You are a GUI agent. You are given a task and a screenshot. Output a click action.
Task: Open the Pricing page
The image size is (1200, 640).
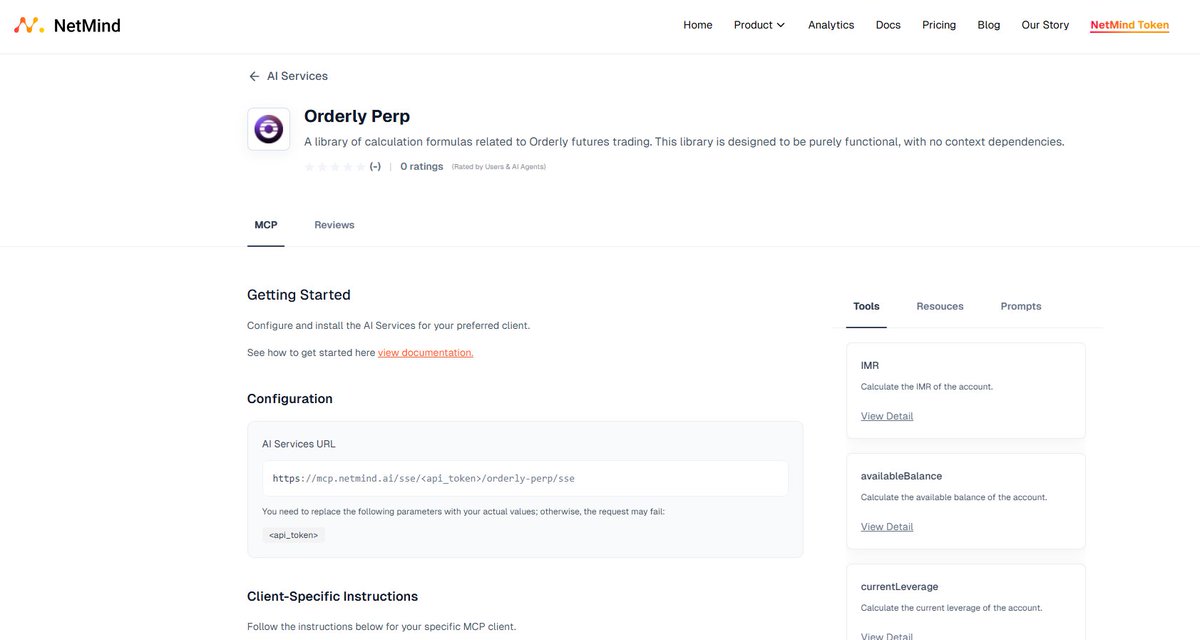(x=939, y=25)
